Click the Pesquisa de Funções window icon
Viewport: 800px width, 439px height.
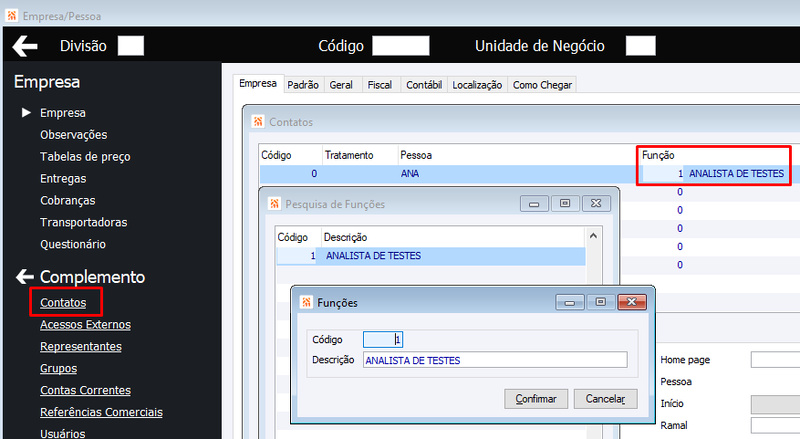pos(274,204)
